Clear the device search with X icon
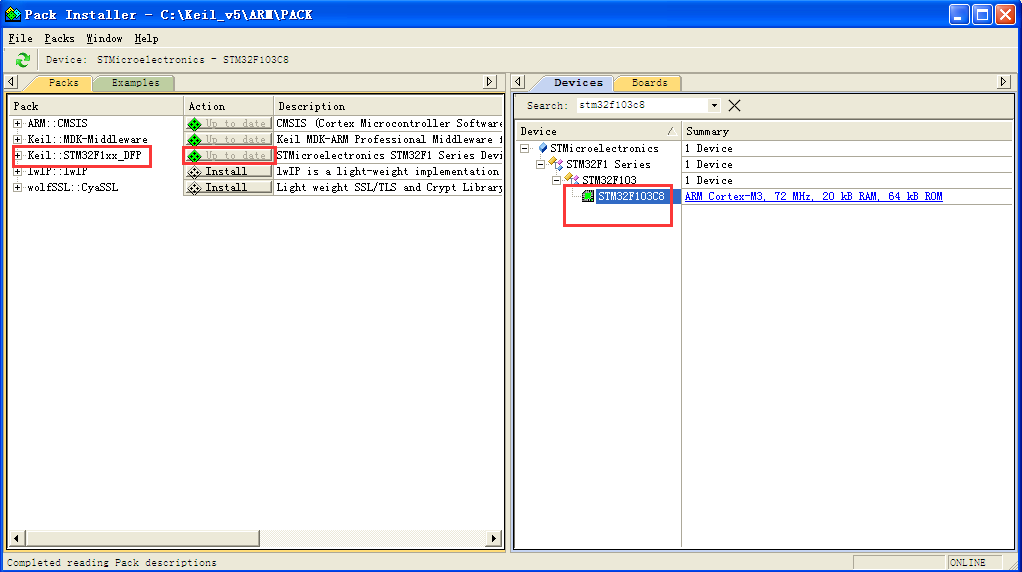Image resolution: width=1022 pixels, height=572 pixels. point(735,106)
